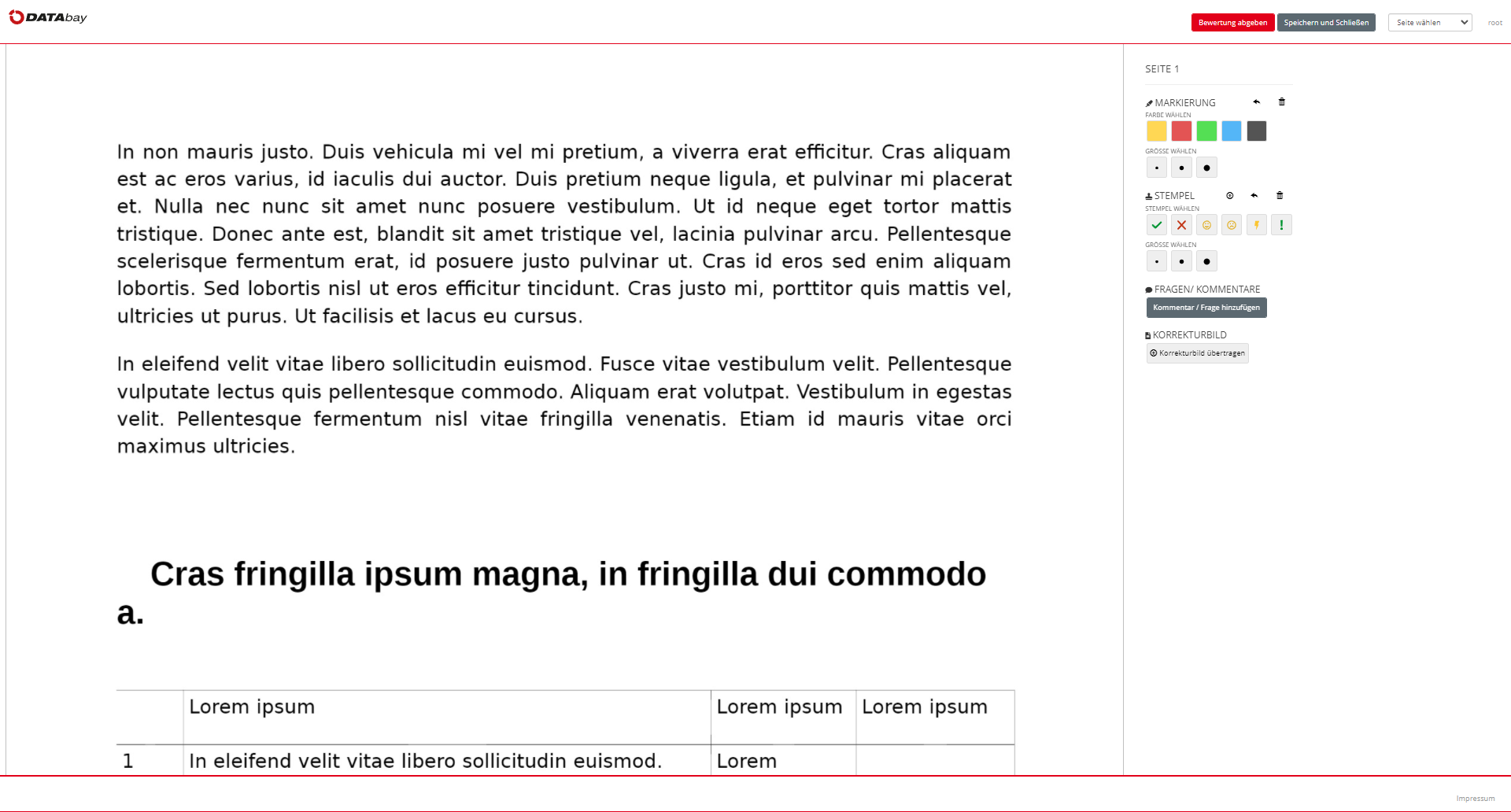1511x812 pixels.
Task: Click the heading 'Cras fringilla ipsum magna'
Action: (369, 574)
